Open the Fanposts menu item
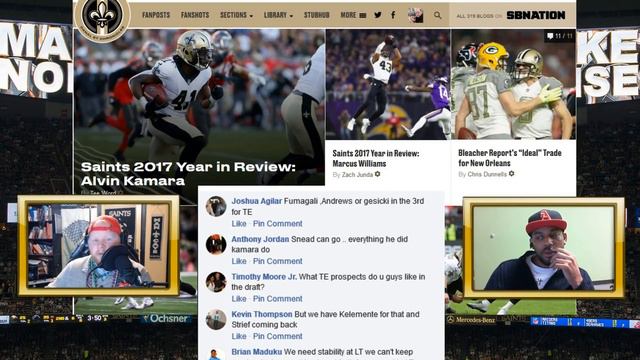The width and height of the screenshot is (640, 360). click(156, 15)
